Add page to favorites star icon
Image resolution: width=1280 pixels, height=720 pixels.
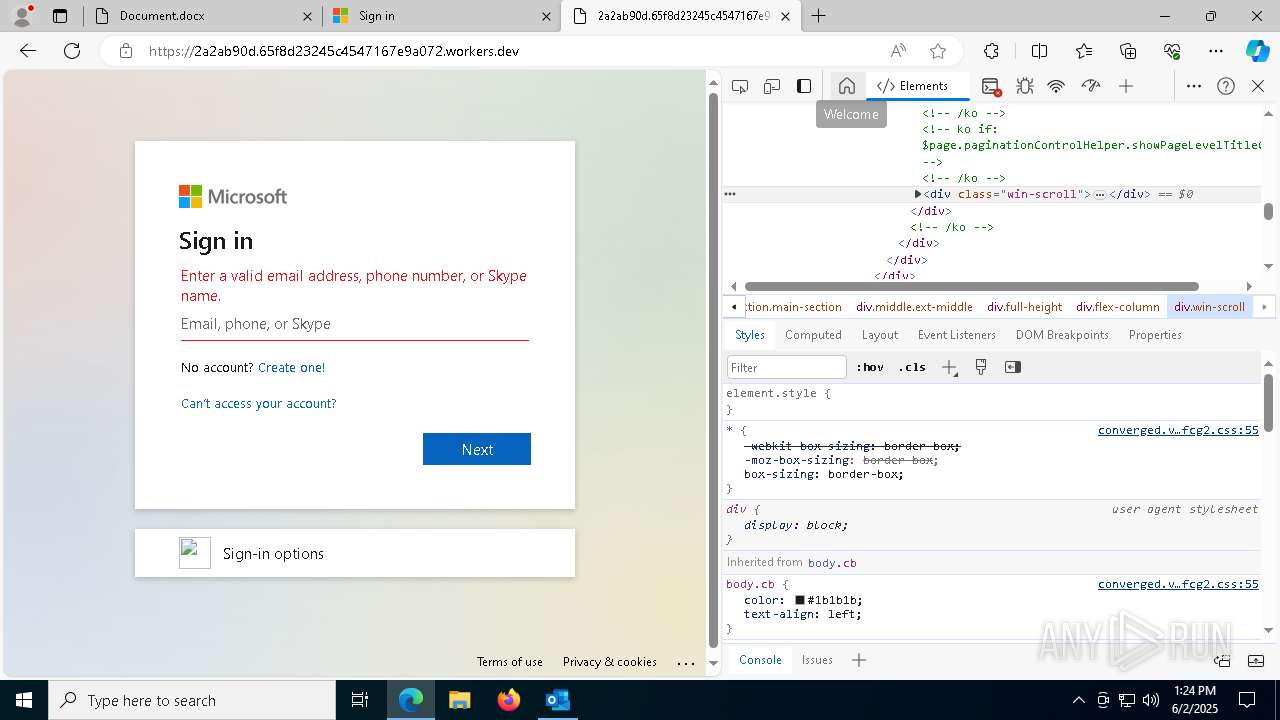pyautogui.click(x=938, y=51)
